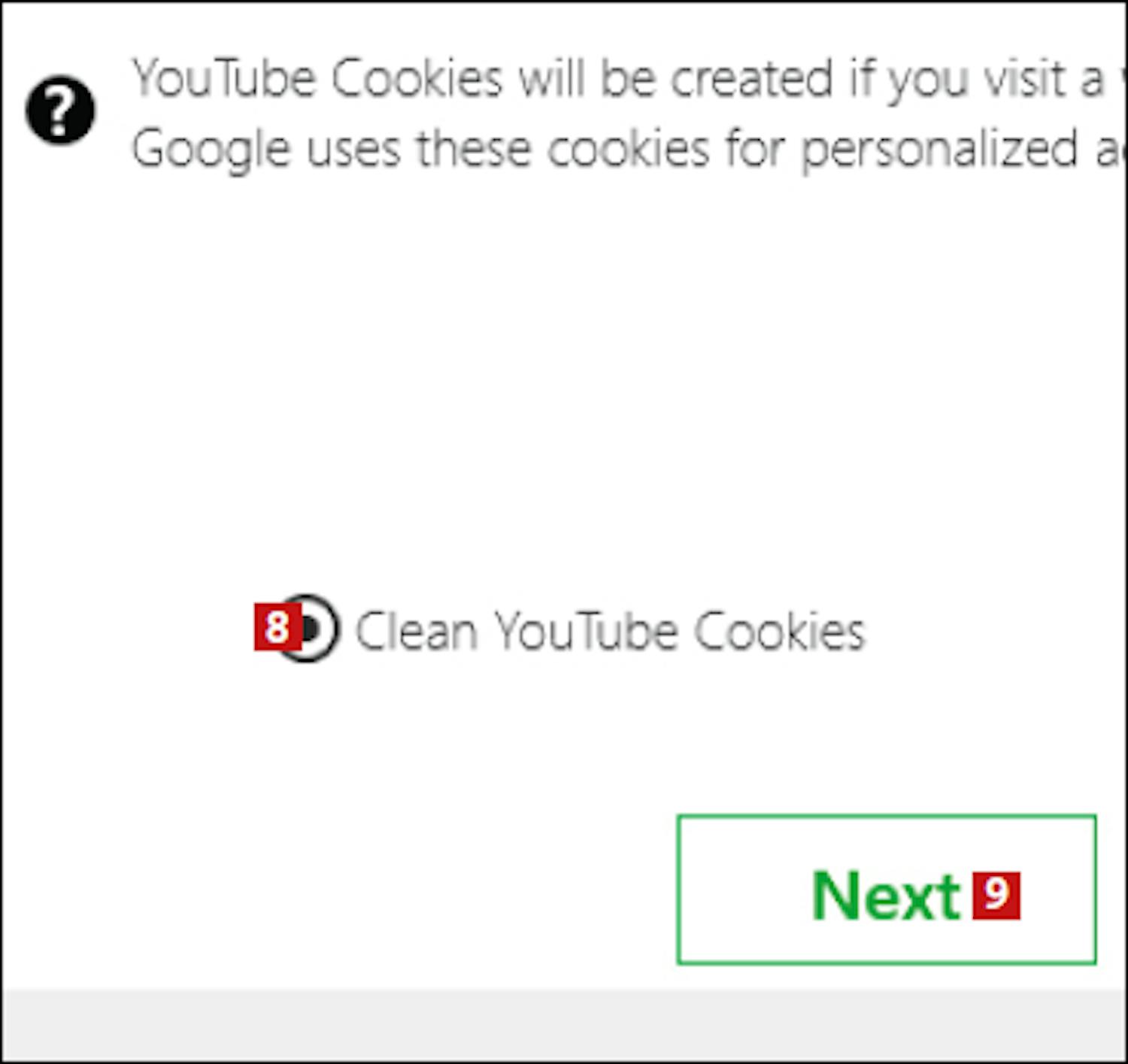Viewport: 1128px width, 1064px height.
Task: Click the Next button
Action: [x=887, y=890]
